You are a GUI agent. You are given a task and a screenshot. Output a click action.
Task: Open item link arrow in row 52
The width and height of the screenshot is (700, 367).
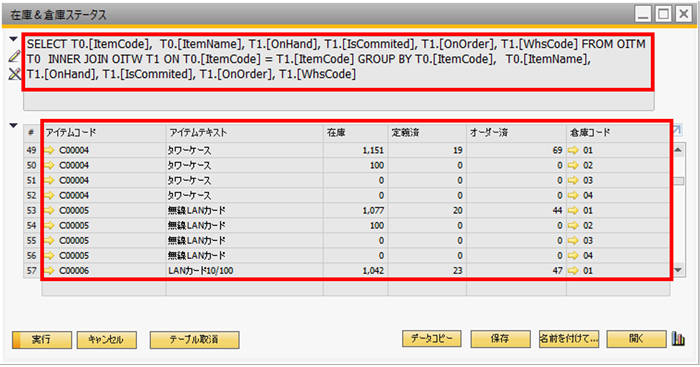pos(50,196)
